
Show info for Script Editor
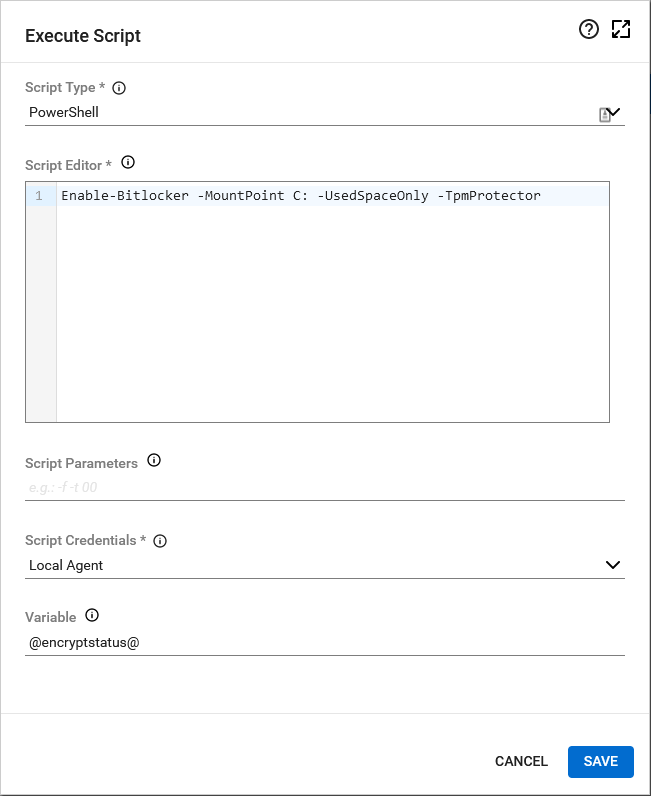click(x=127, y=163)
